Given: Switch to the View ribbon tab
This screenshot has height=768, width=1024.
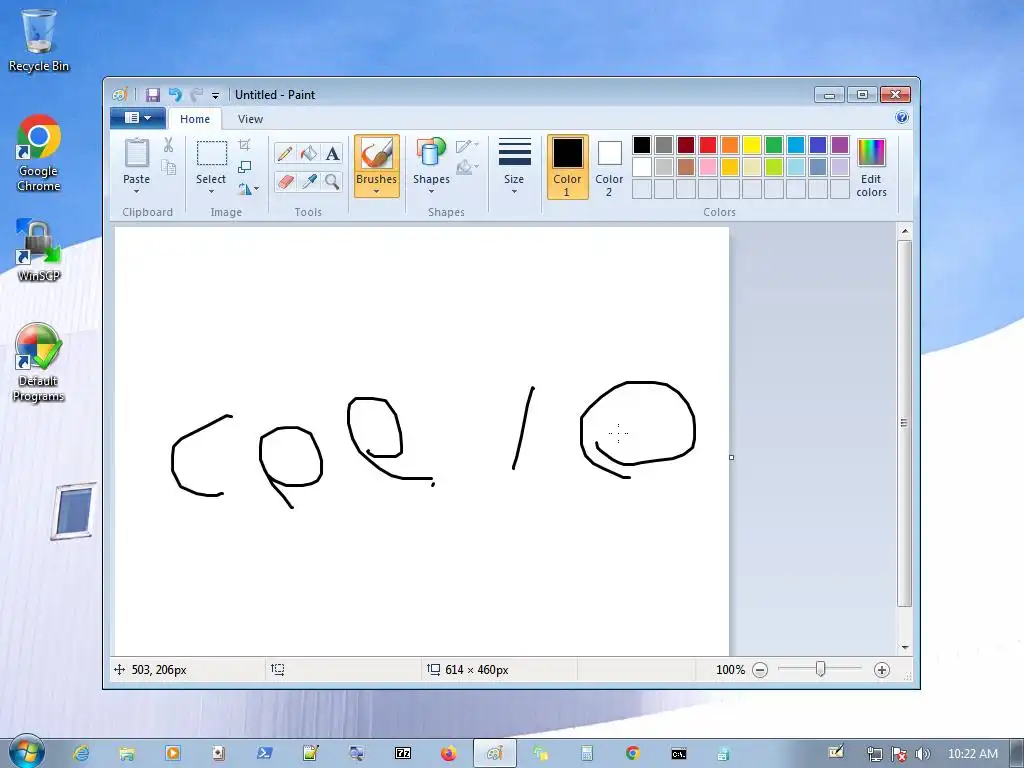Looking at the screenshot, I should tap(250, 119).
